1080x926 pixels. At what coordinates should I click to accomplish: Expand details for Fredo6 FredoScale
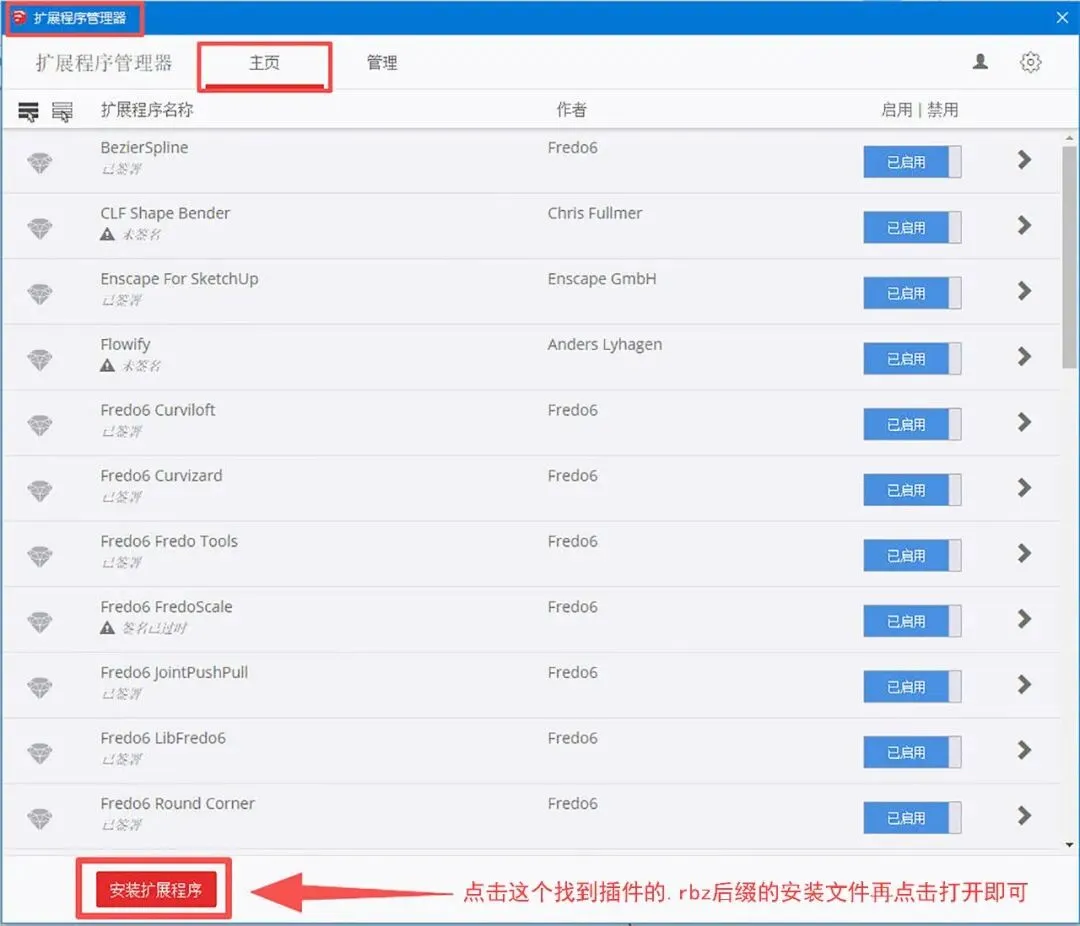(1024, 619)
